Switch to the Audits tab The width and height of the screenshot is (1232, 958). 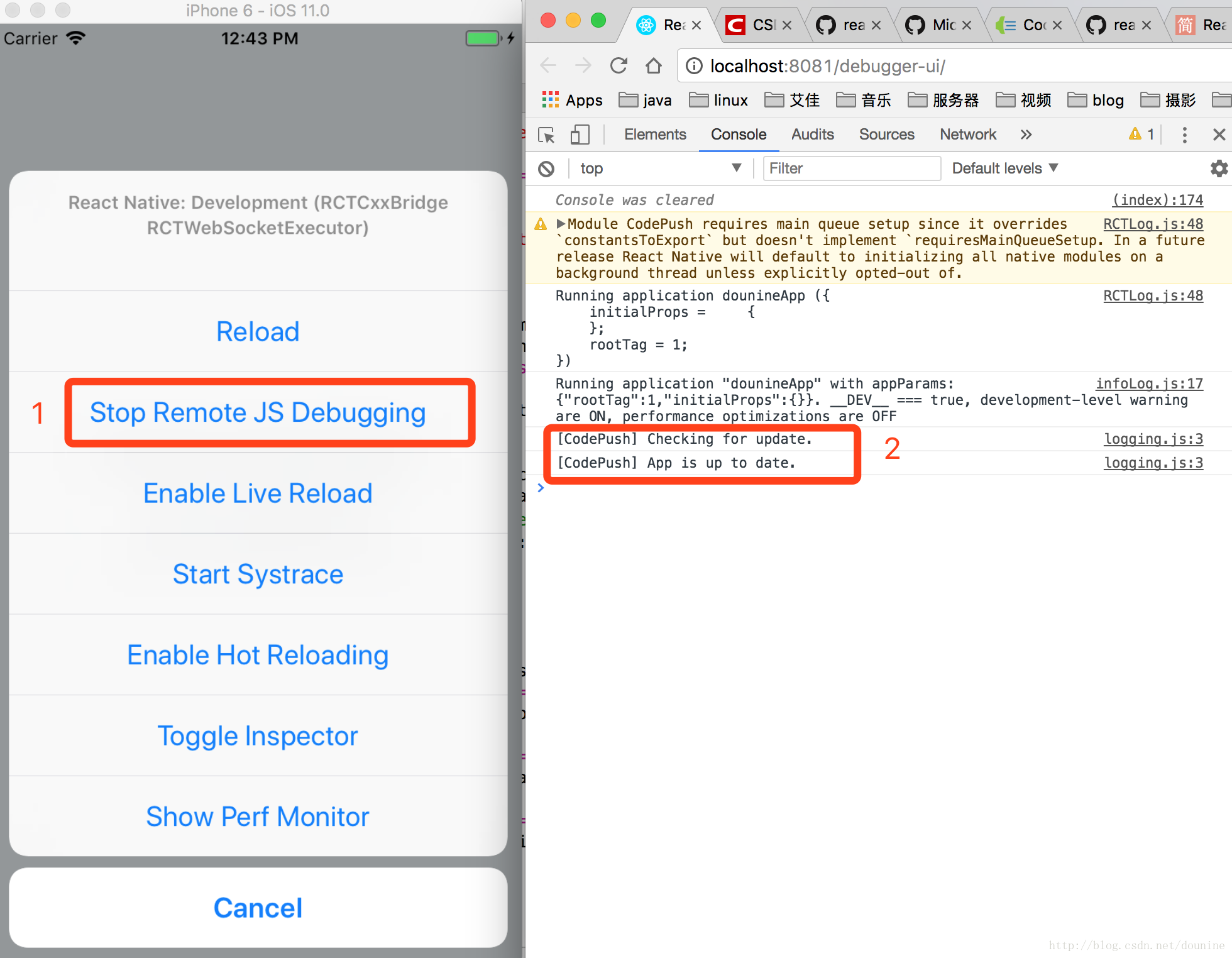[813, 135]
